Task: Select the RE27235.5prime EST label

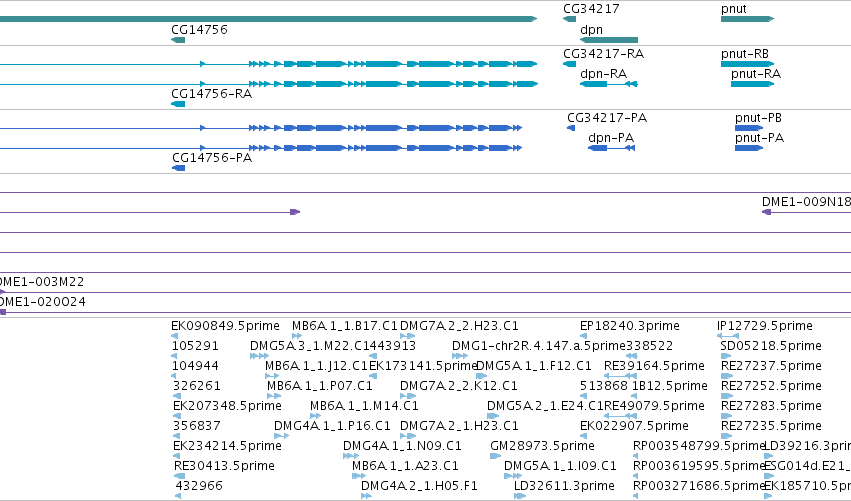Action: click(771, 426)
